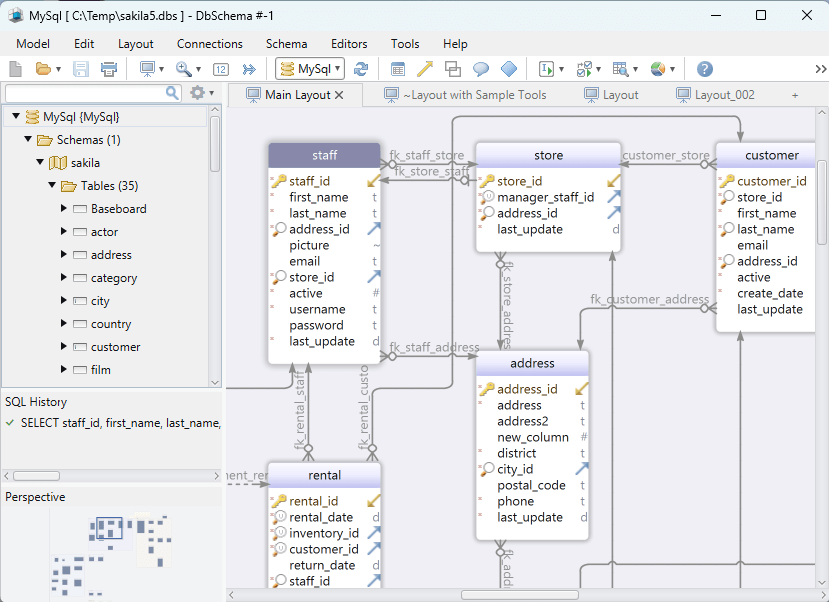Click the data explorer table-magnifier icon
Viewport: 829px width, 602px height.
pos(621,69)
